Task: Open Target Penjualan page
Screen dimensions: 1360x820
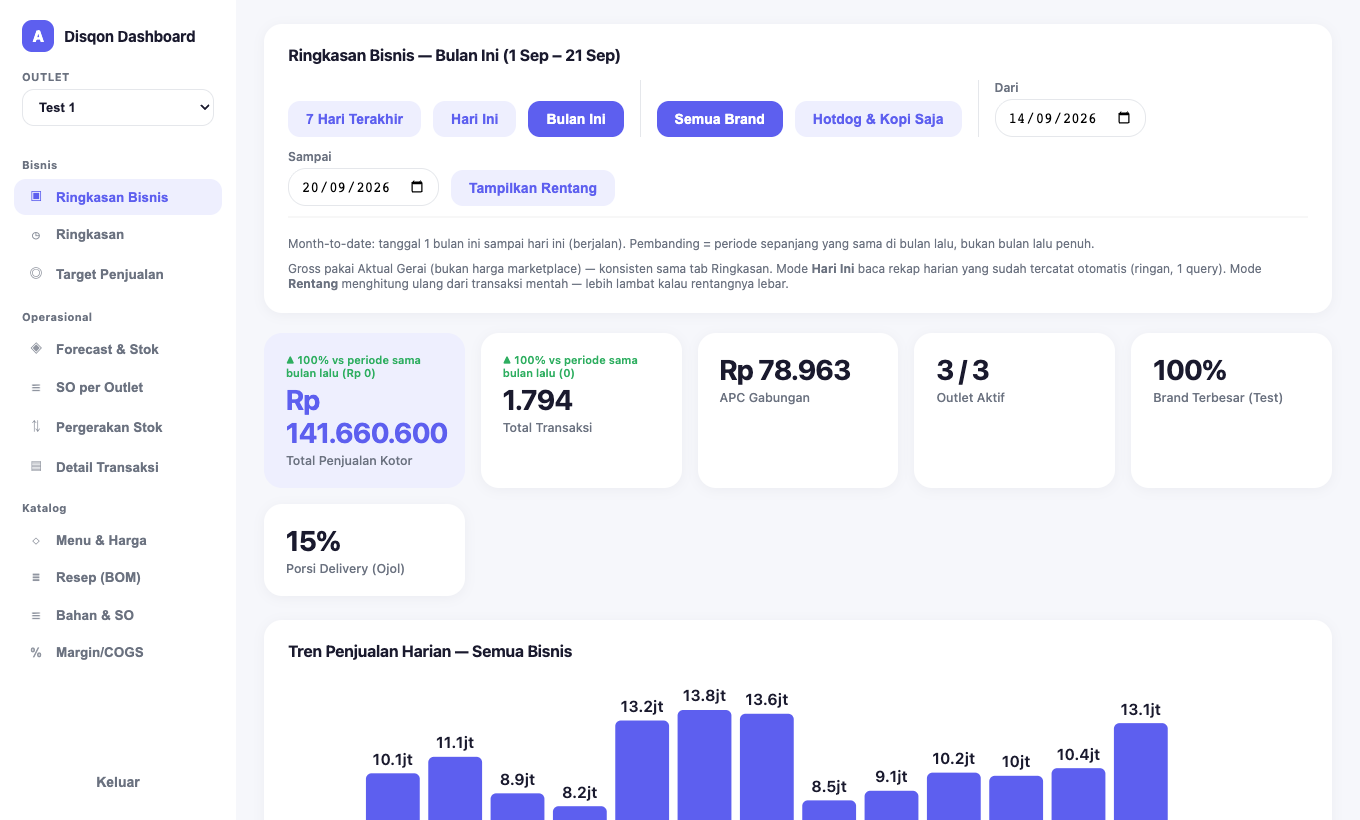Action: [x=118, y=274]
